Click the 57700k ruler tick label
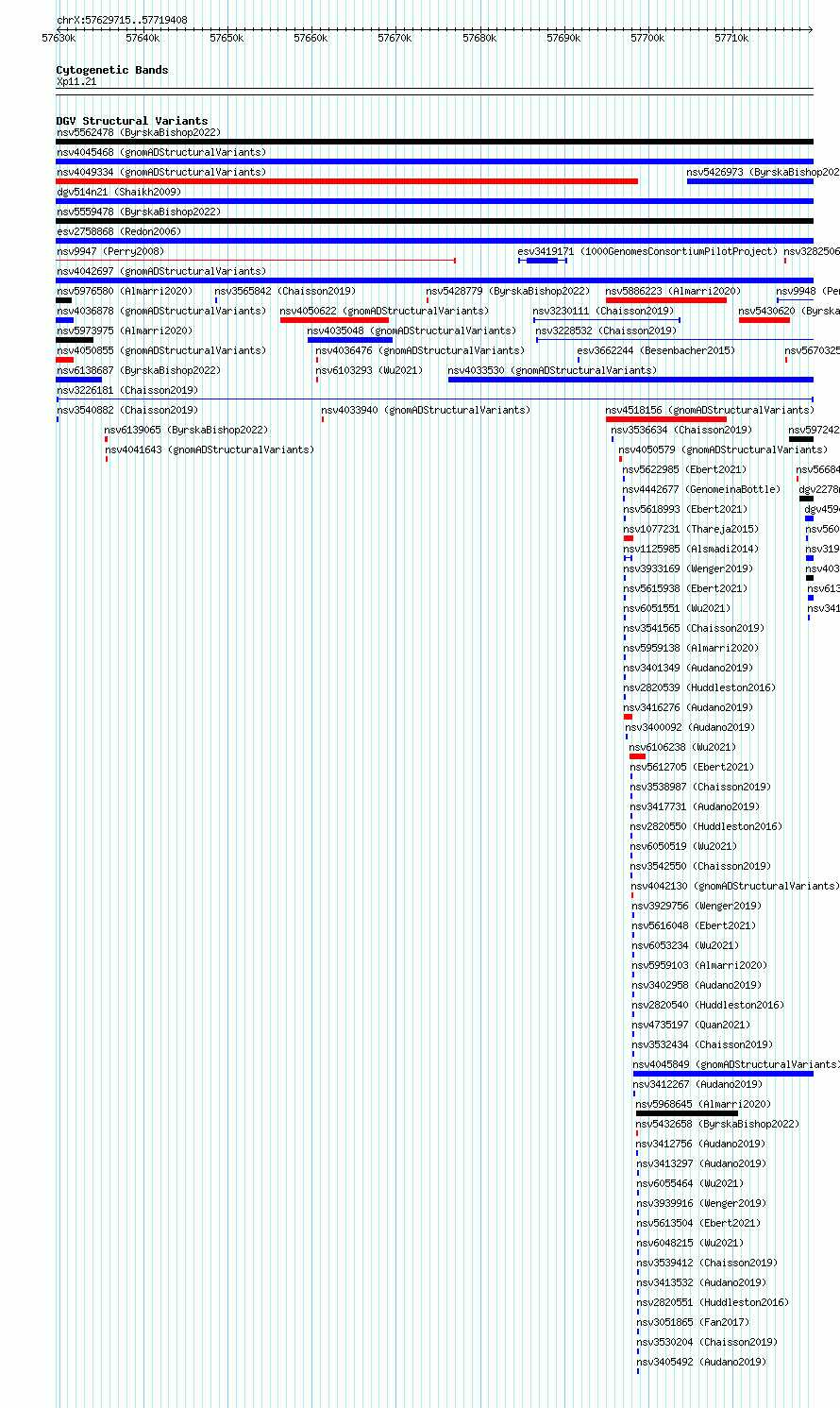The width and height of the screenshot is (840, 1408). (x=647, y=39)
